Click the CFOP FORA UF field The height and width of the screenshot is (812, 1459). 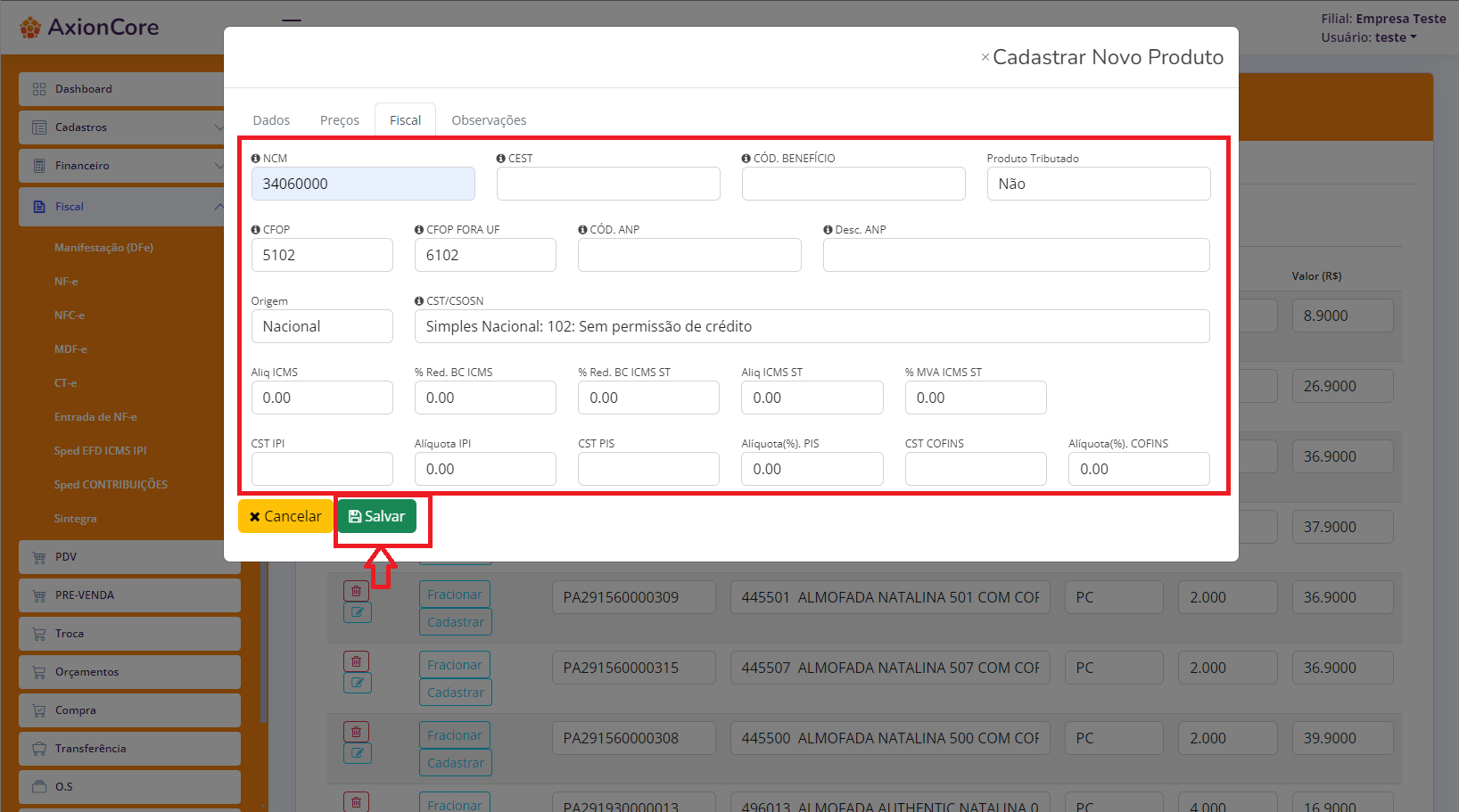[x=485, y=255]
